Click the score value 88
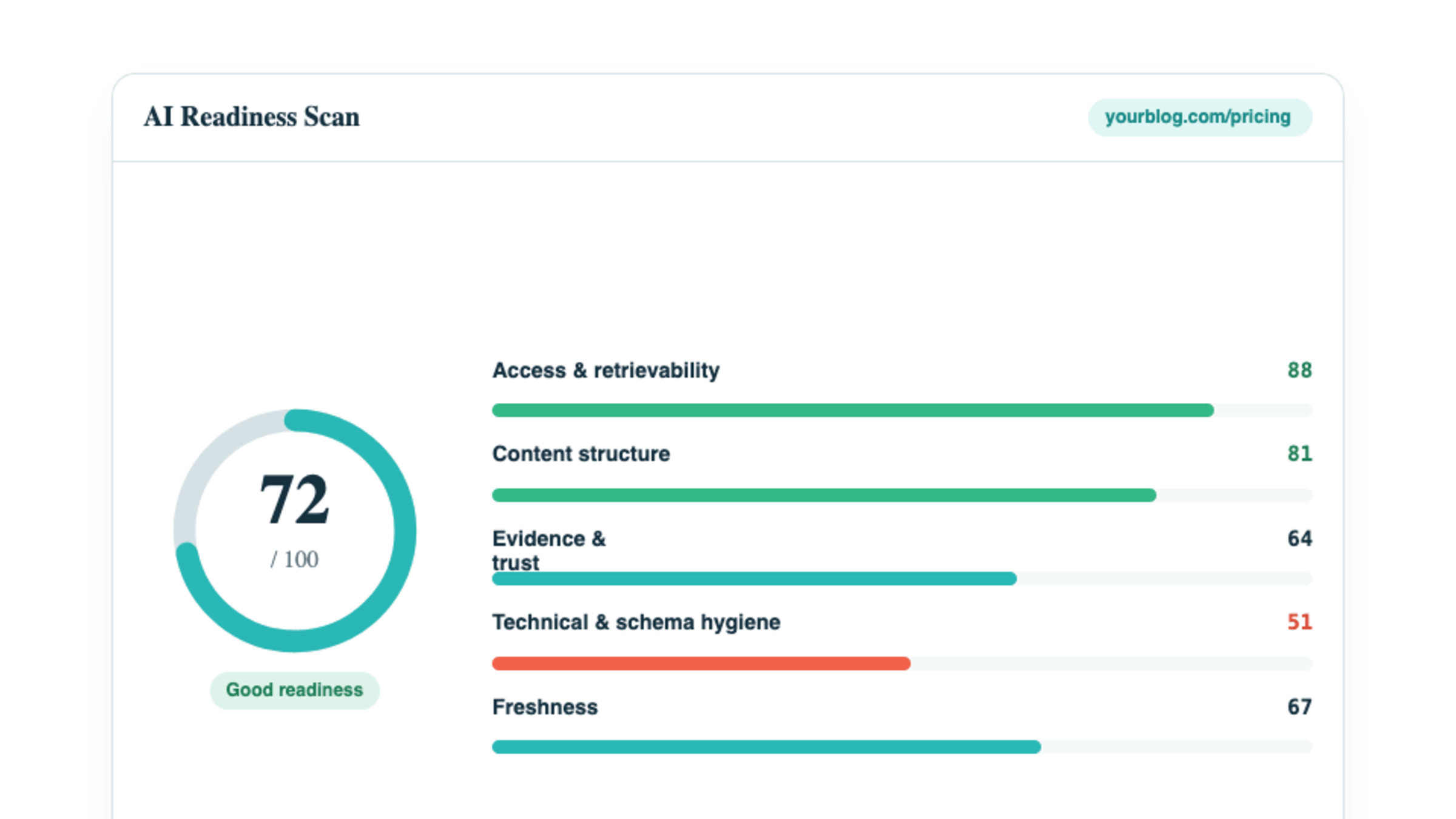Viewport: 1456px width, 819px height. [1299, 370]
